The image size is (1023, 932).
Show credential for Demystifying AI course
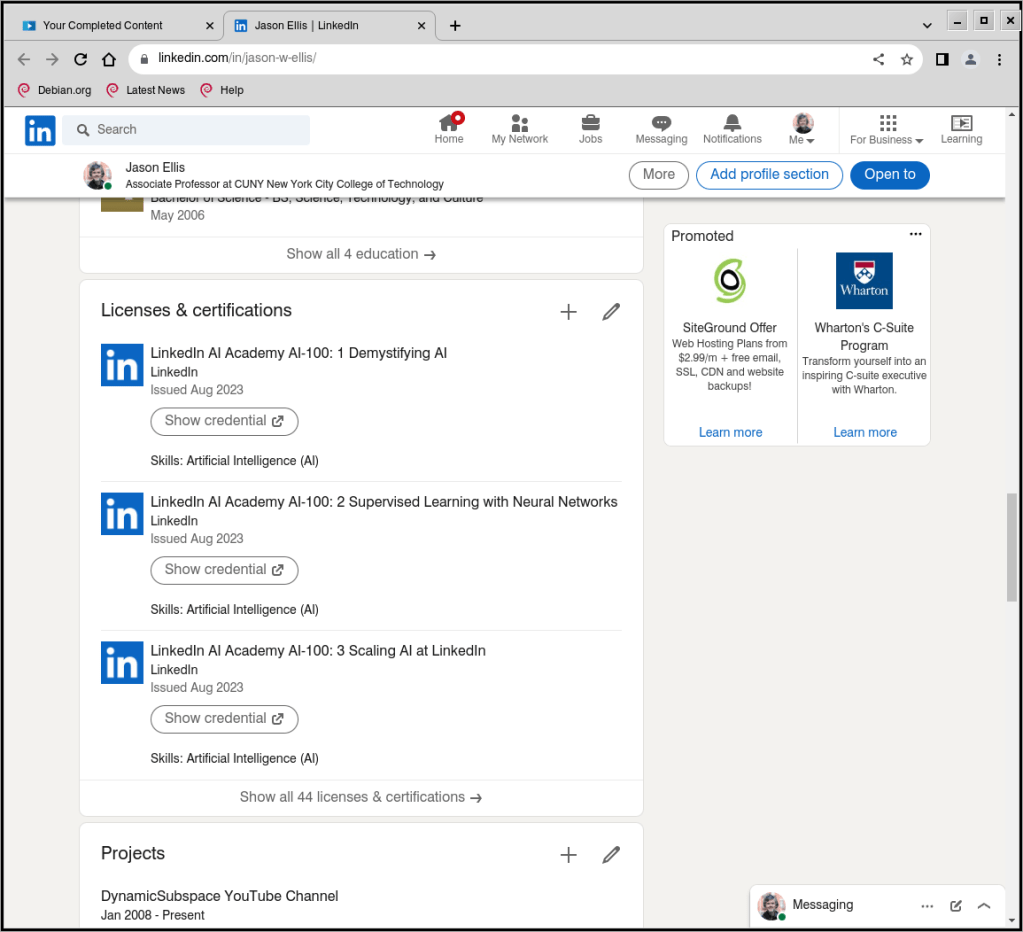224,421
